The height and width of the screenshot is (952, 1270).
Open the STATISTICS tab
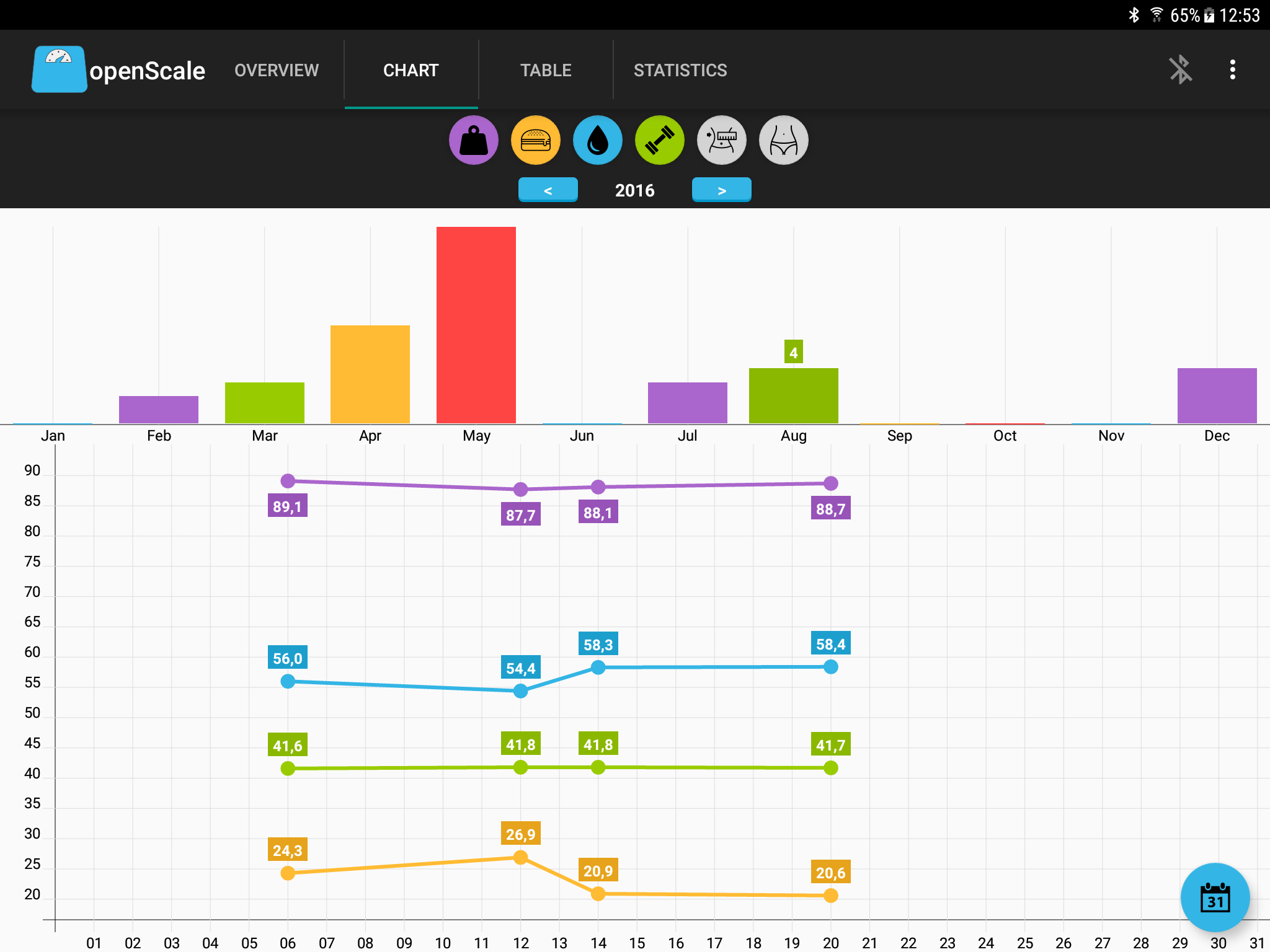tap(680, 70)
